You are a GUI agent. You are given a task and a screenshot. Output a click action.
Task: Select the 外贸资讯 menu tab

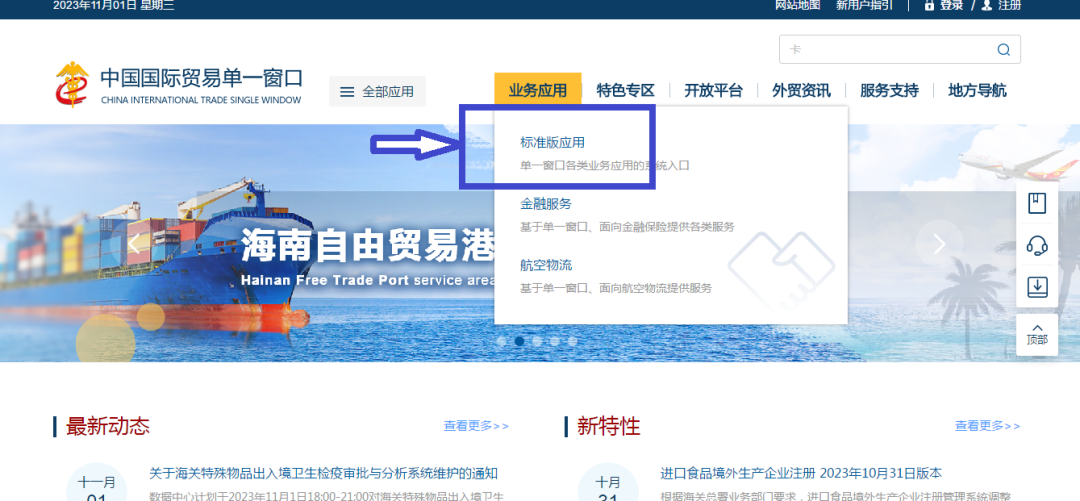[801, 90]
